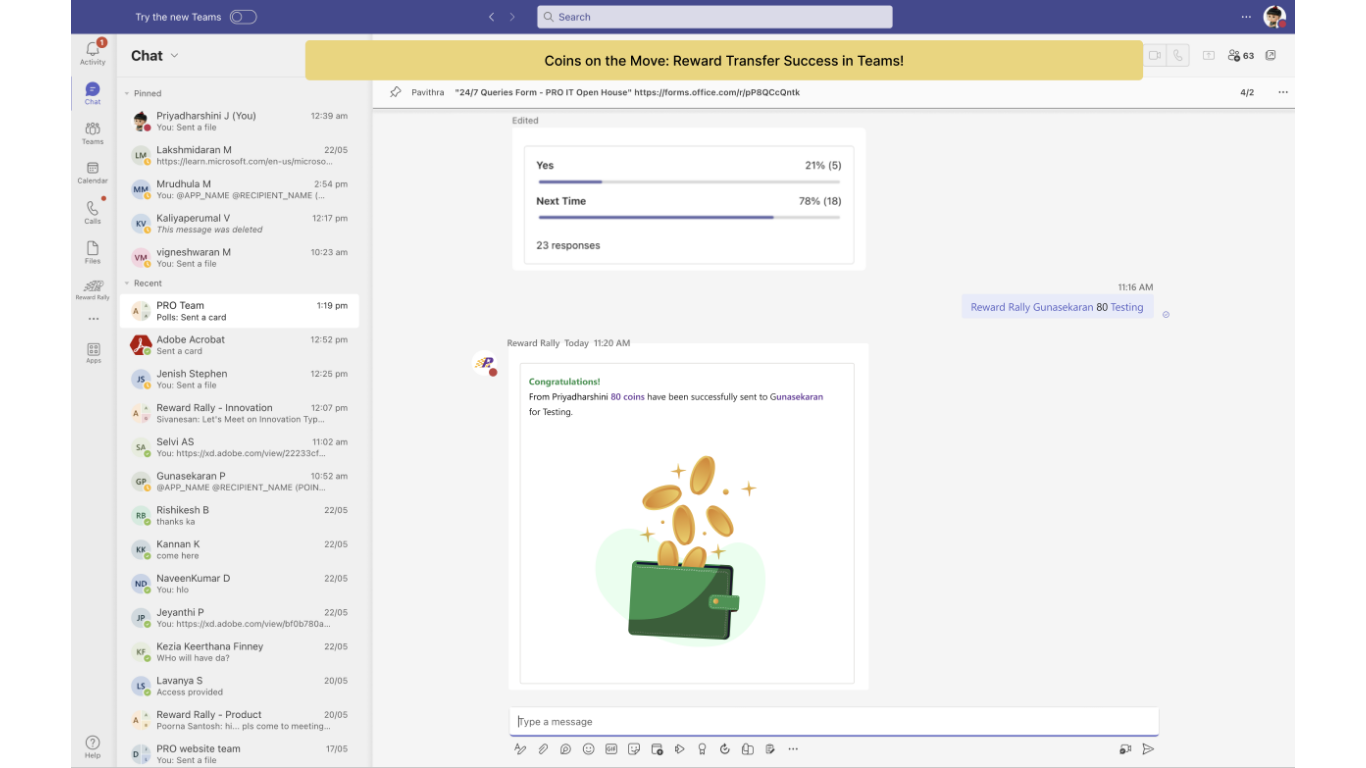Go back with the history arrow

click(x=491, y=17)
